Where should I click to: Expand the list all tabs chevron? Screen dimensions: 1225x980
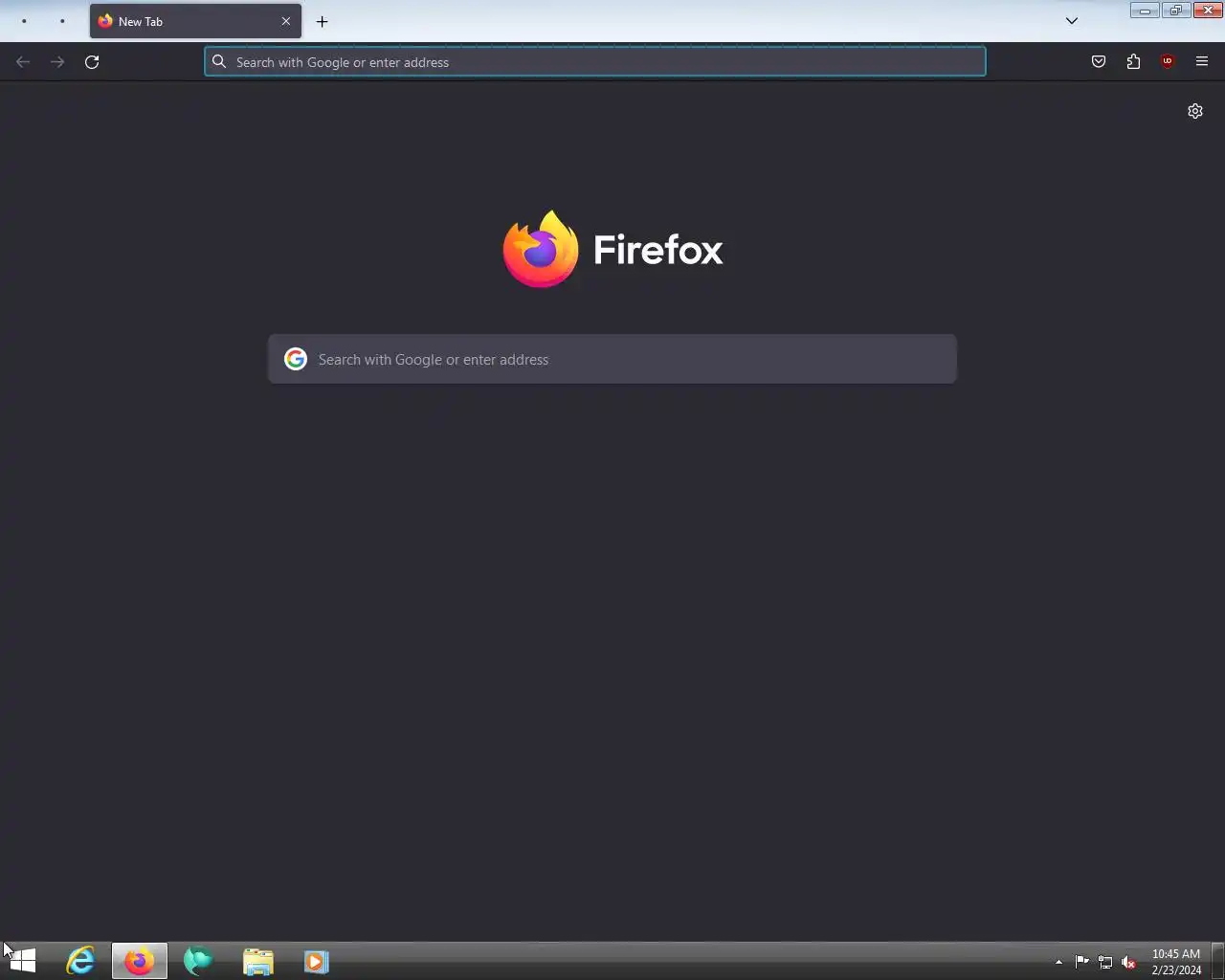(x=1072, y=21)
